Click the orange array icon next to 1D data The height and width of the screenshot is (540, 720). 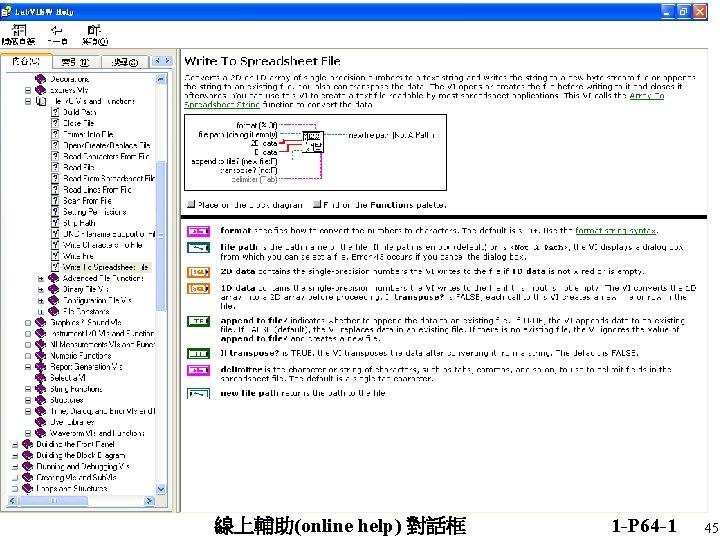point(198,289)
